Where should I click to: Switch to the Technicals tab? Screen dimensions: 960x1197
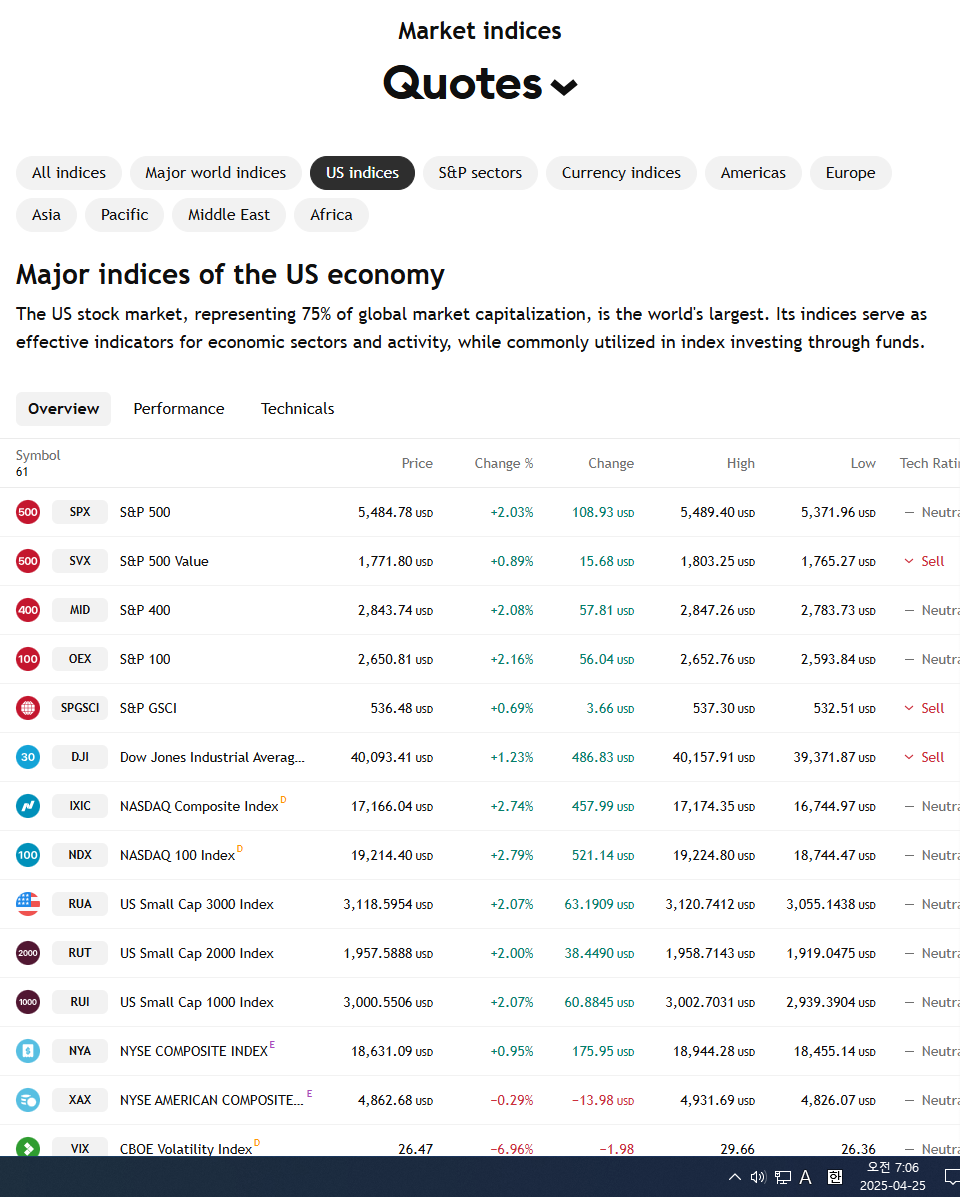click(298, 409)
